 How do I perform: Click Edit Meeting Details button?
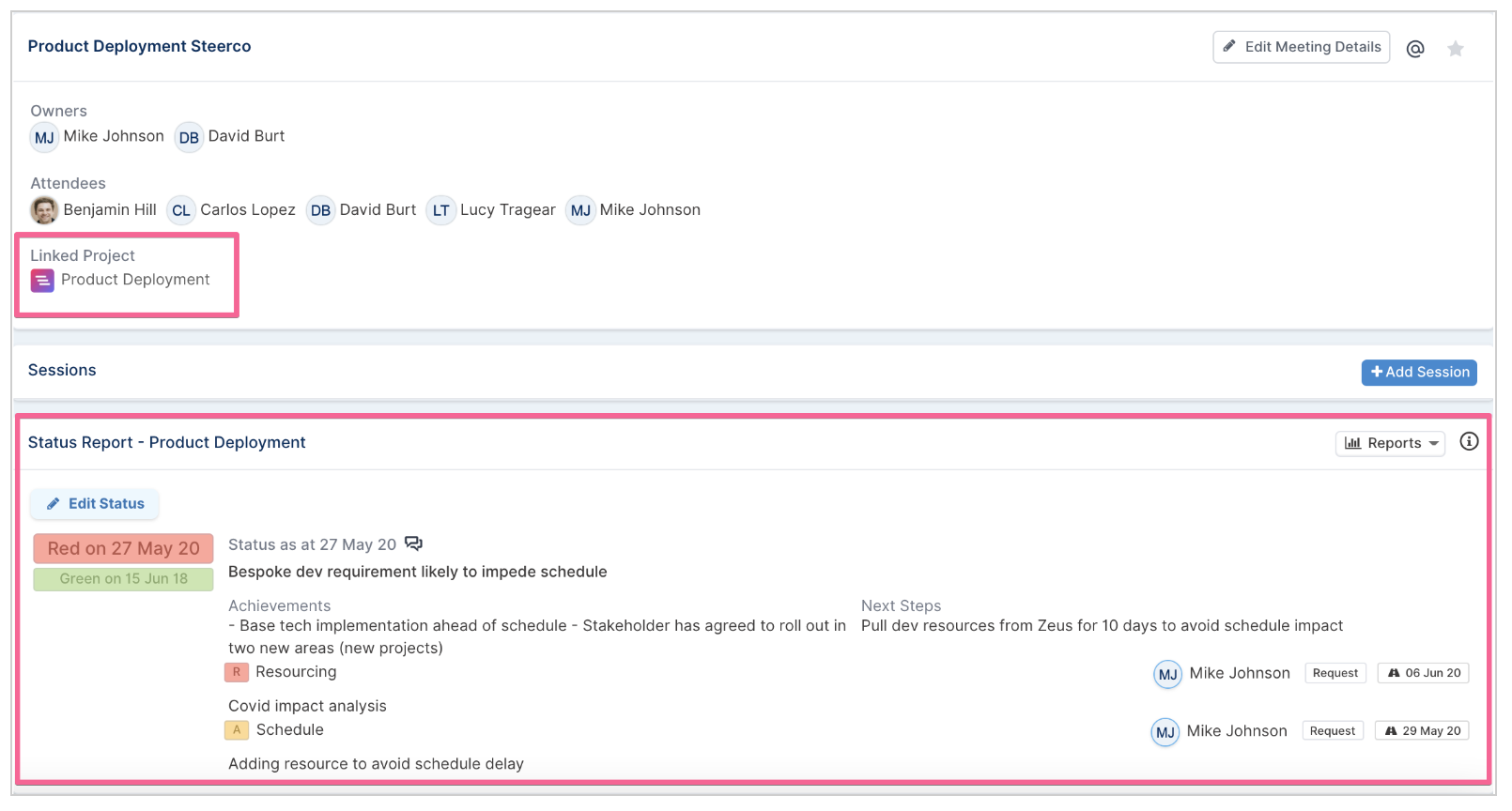click(1302, 47)
